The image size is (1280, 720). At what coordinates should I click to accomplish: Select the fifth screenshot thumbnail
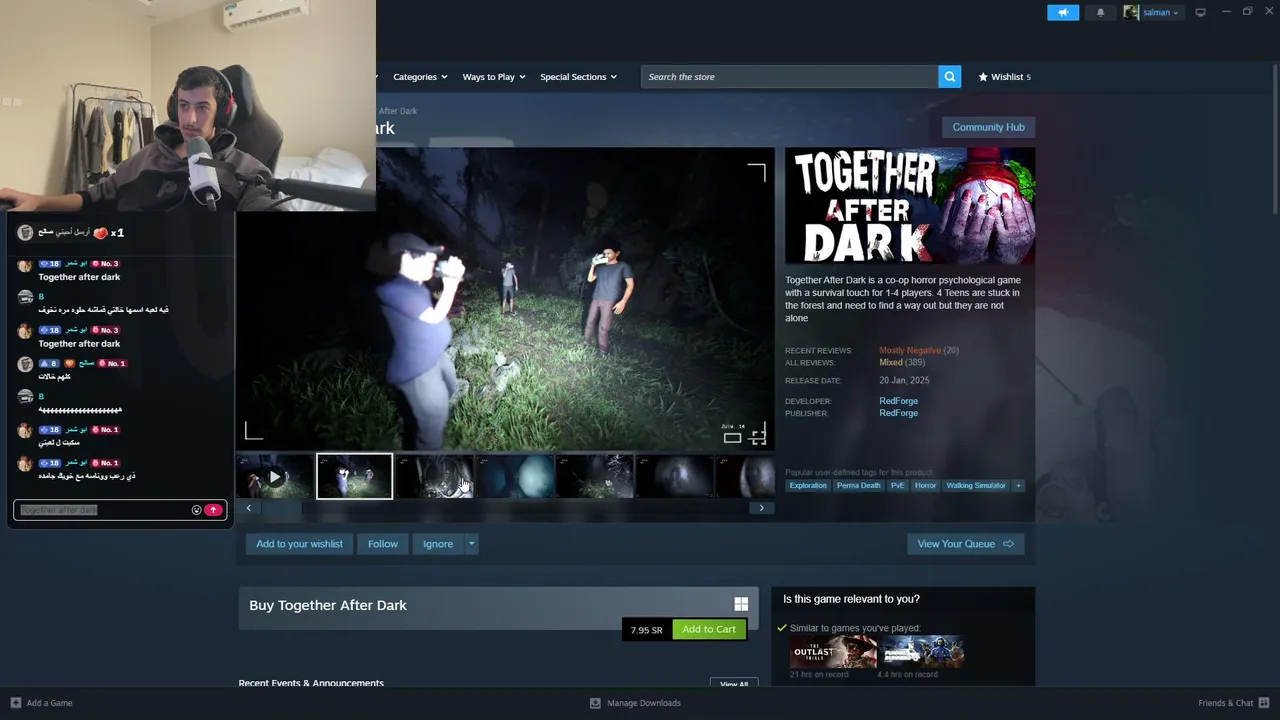[x=595, y=477]
